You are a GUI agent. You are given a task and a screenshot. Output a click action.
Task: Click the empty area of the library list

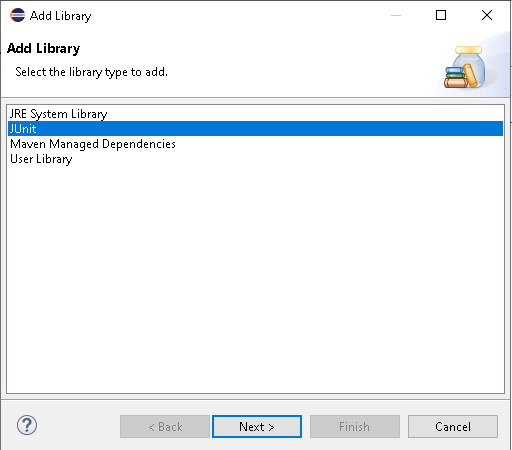[x=255, y=280]
